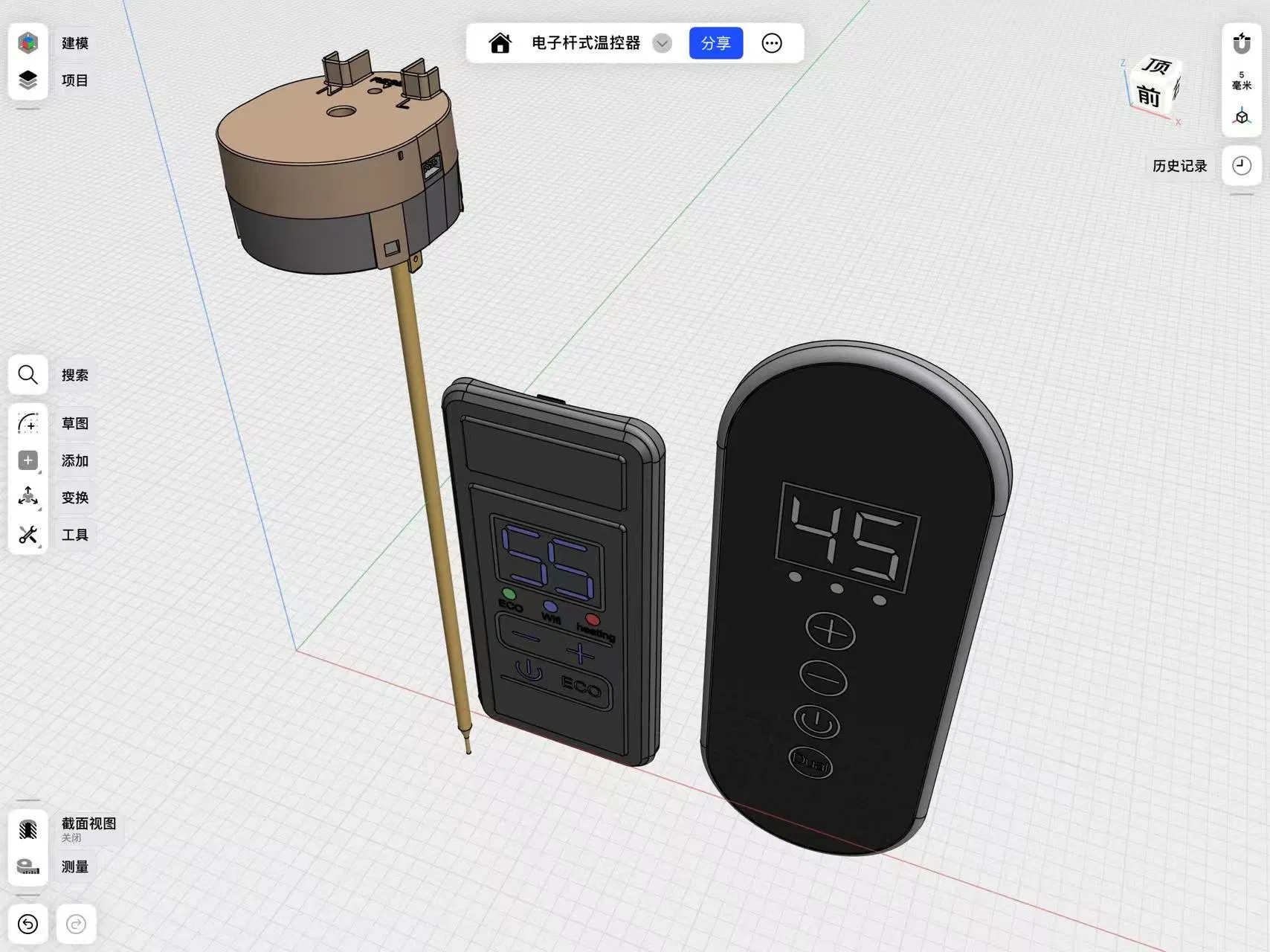Open the 项目 layers icon
The image size is (1270, 952).
(x=28, y=80)
